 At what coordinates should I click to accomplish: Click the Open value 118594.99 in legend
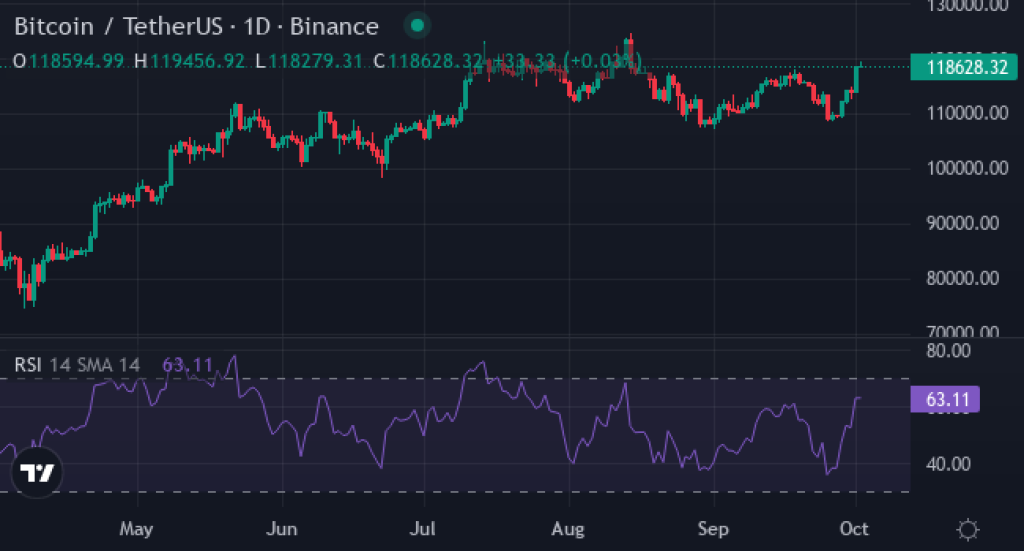coord(77,61)
